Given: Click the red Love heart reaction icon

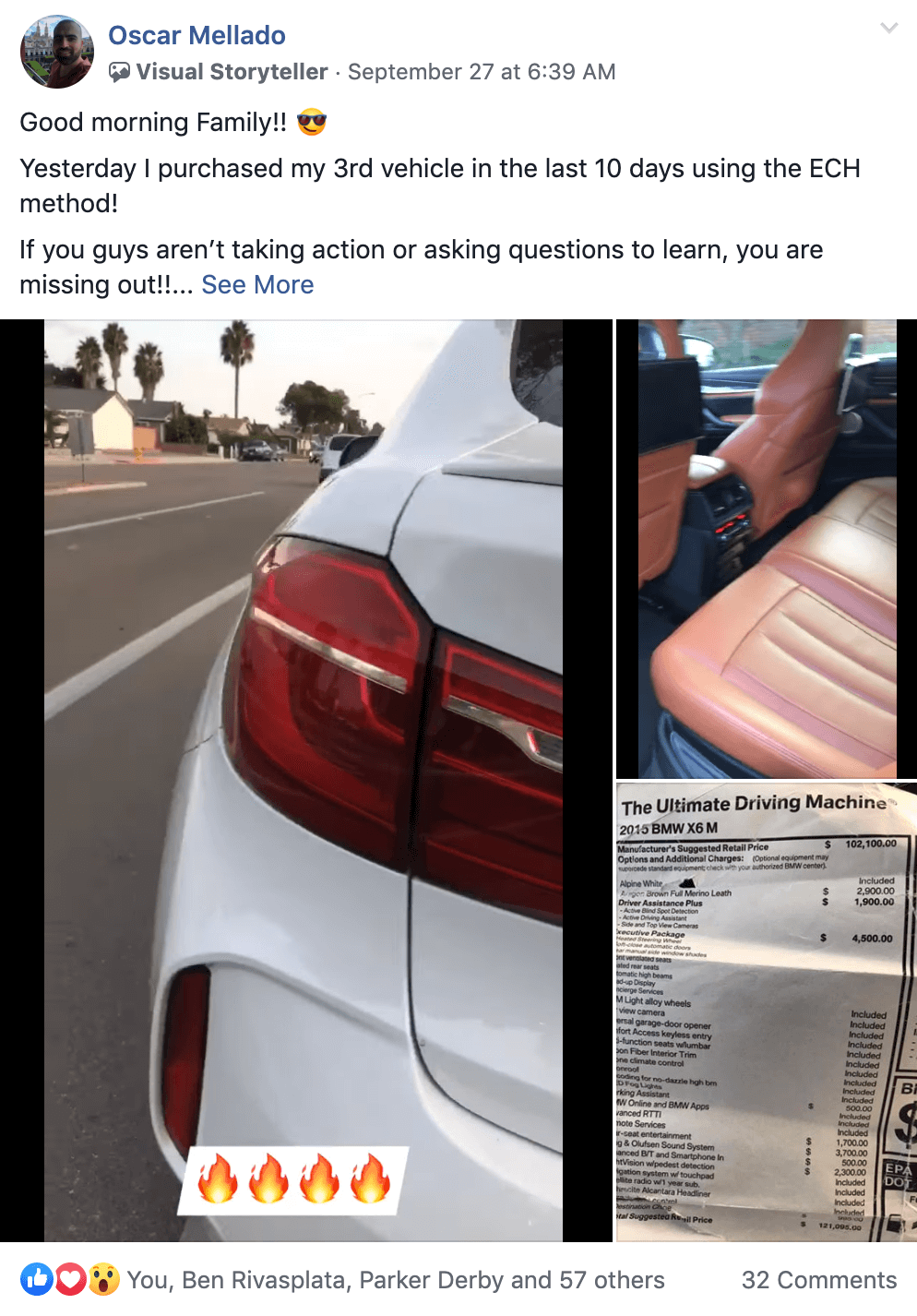Looking at the screenshot, I should click(x=70, y=1279).
